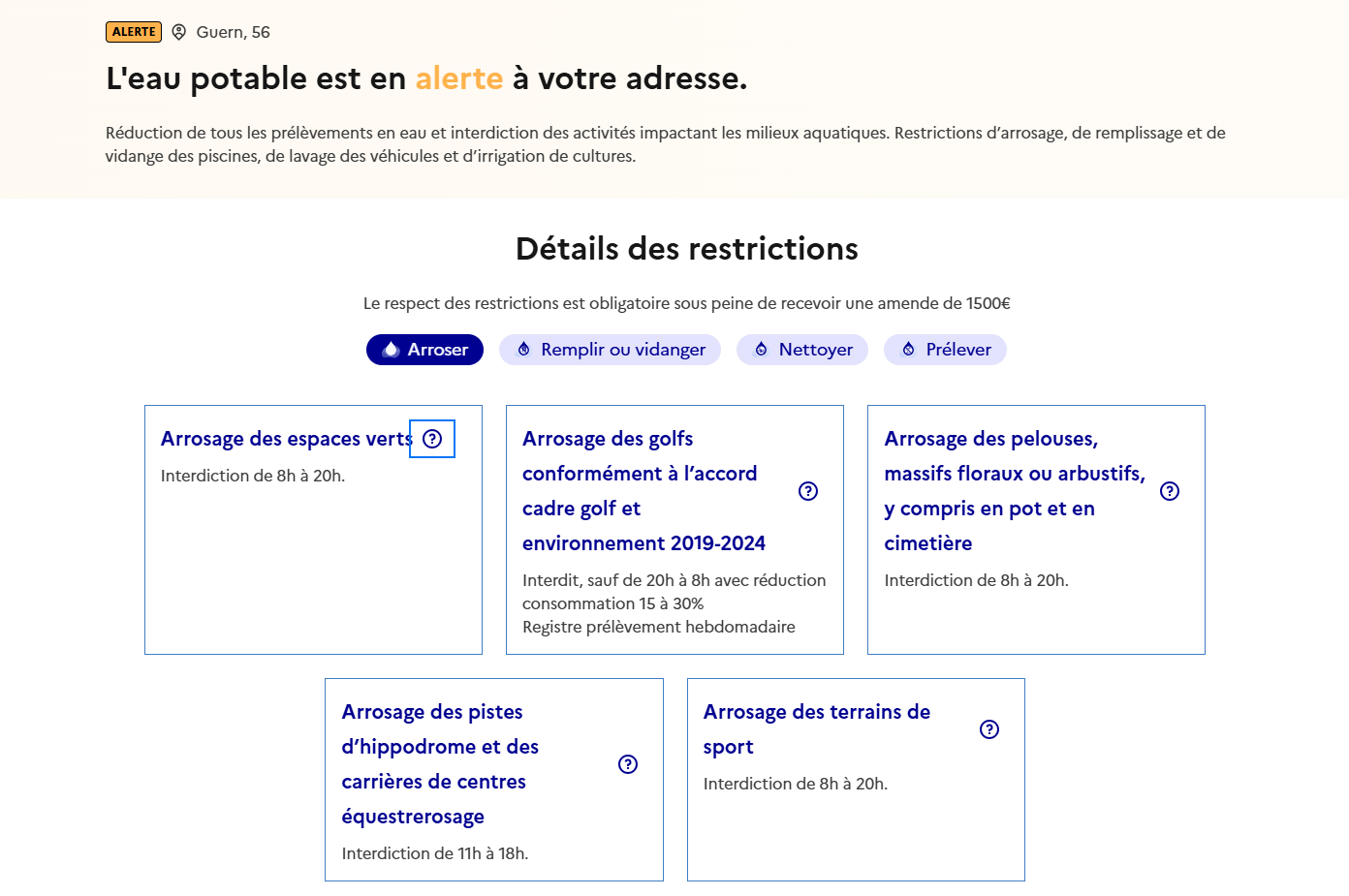Open help icon beside Arrosage des golfs

[x=808, y=491]
